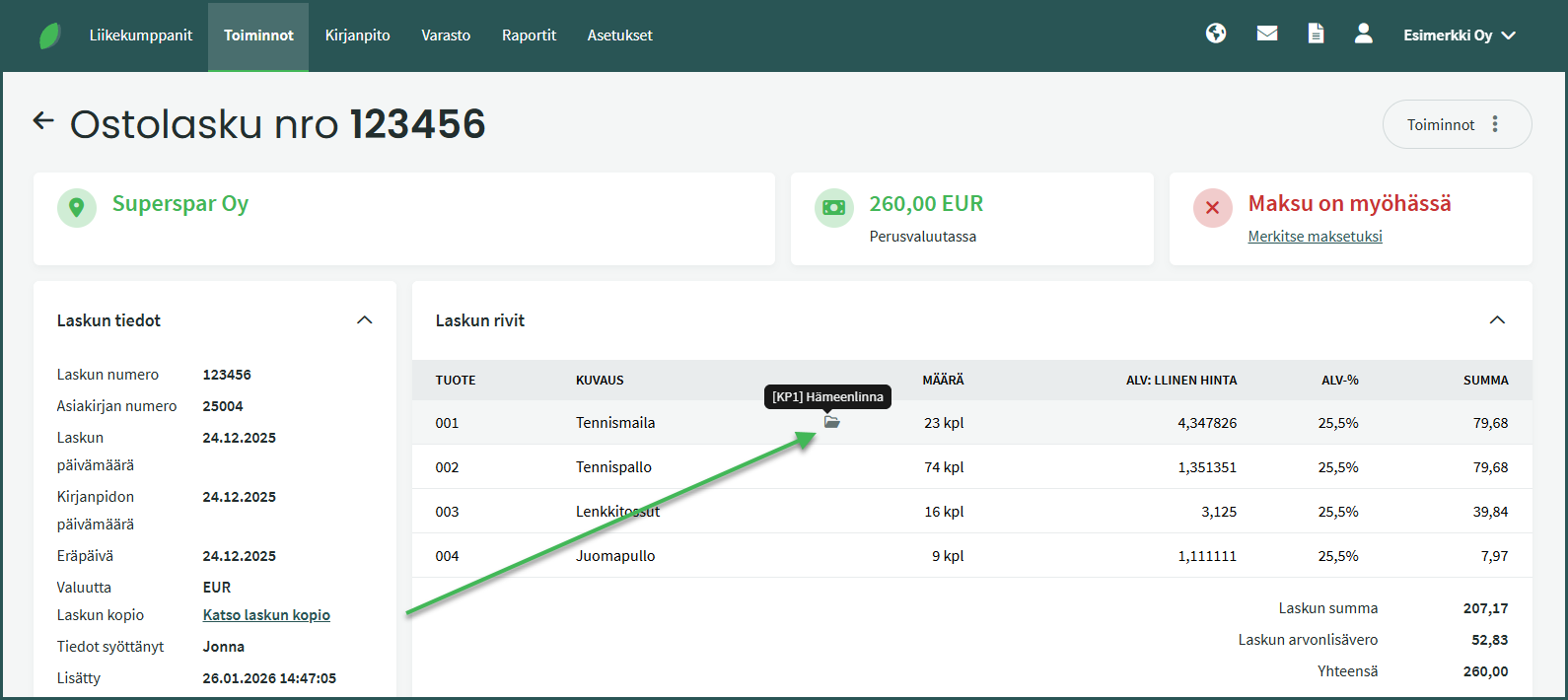The width and height of the screenshot is (1568, 700).
Task: Click the green leaf logo
Action: pos(49,36)
